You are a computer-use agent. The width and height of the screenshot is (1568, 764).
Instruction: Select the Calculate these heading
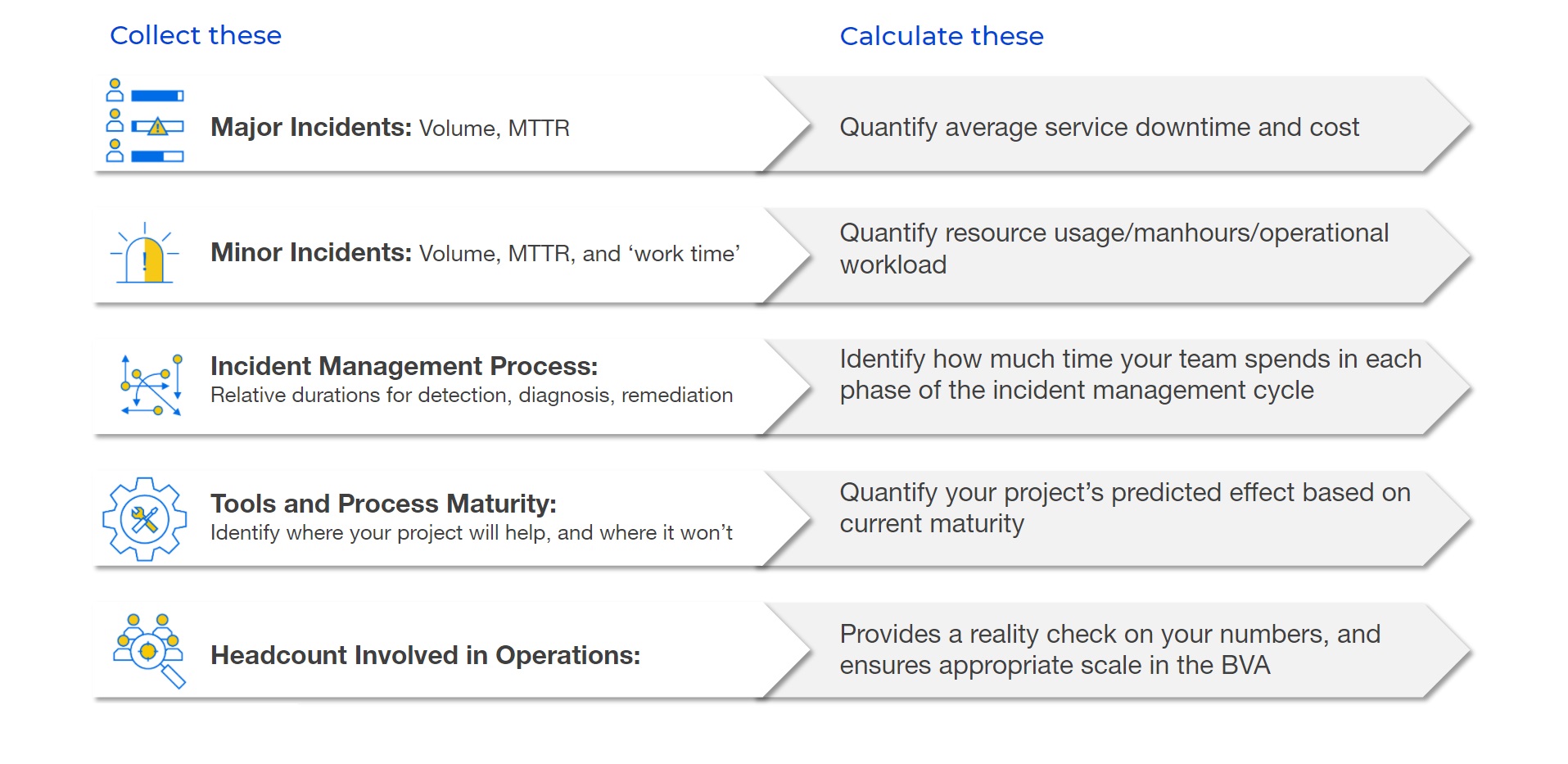[942, 36]
